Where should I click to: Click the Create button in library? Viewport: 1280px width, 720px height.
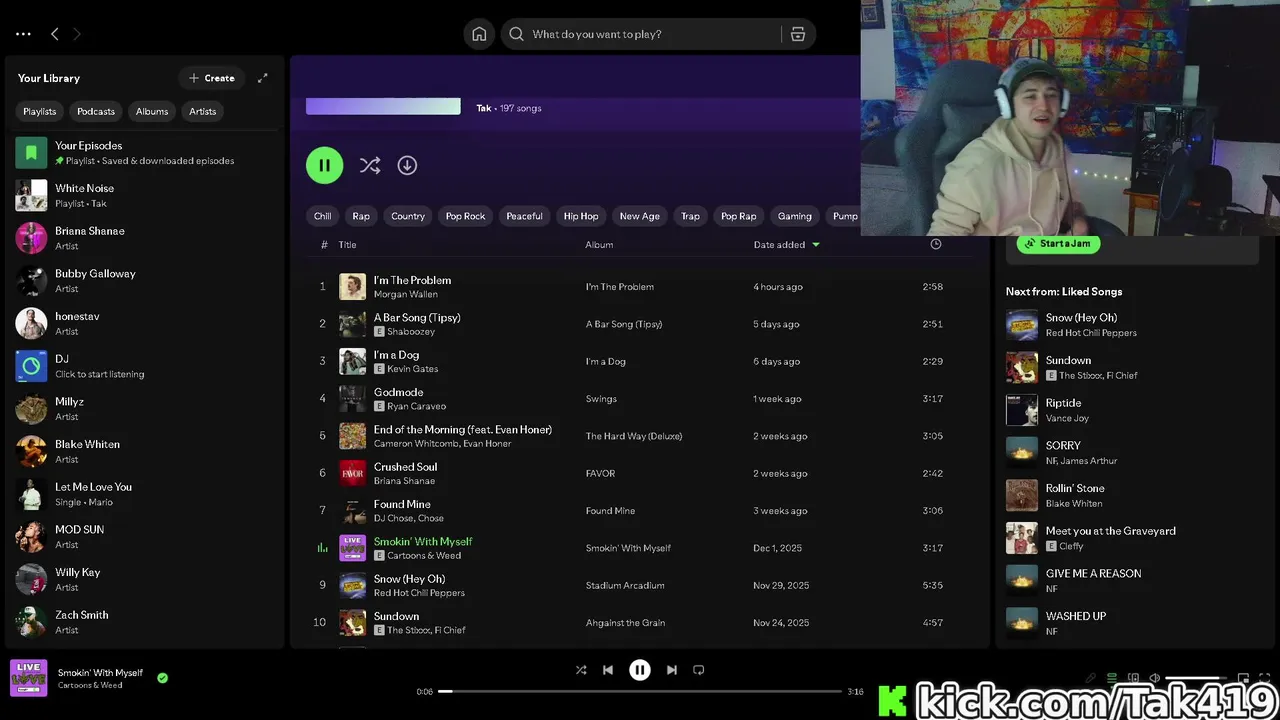(x=212, y=78)
